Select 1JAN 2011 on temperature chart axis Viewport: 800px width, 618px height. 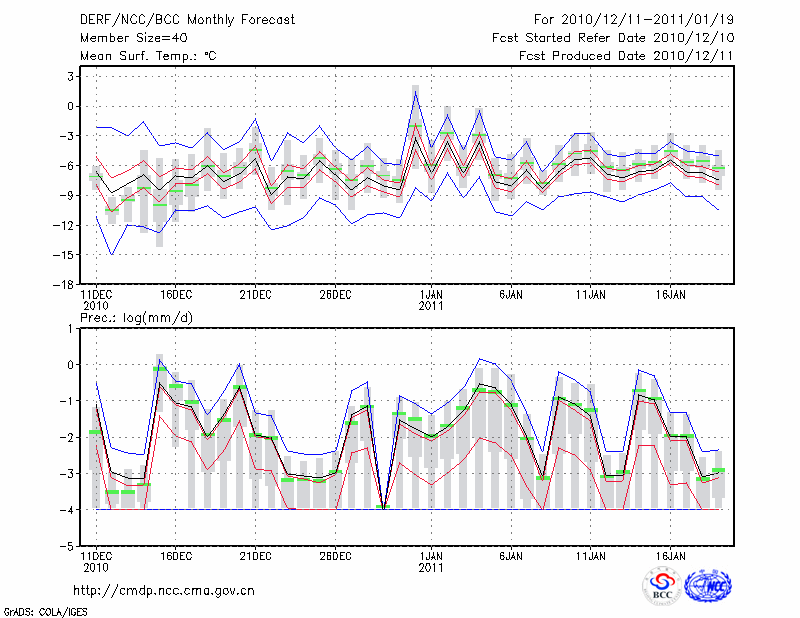pos(431,301)
